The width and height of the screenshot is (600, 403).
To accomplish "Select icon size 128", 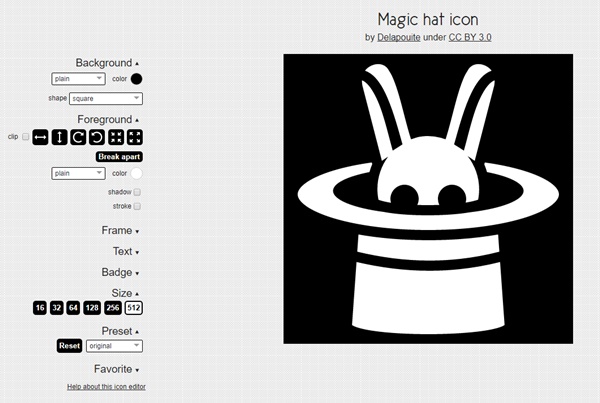I will [x=92, y=308].
